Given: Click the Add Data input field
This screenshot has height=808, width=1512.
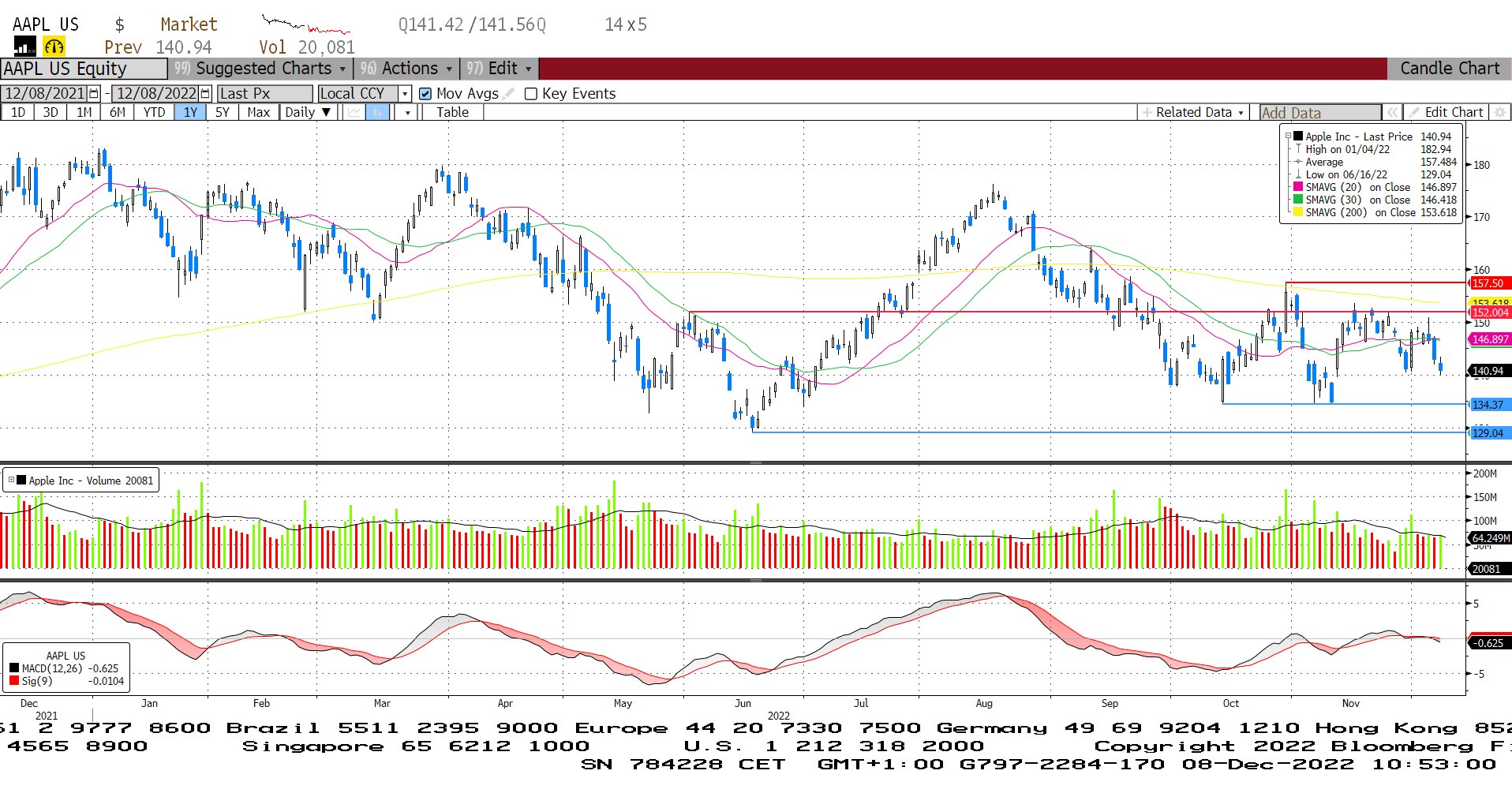Looking at the screenshot, I should tap(1320, 112).
